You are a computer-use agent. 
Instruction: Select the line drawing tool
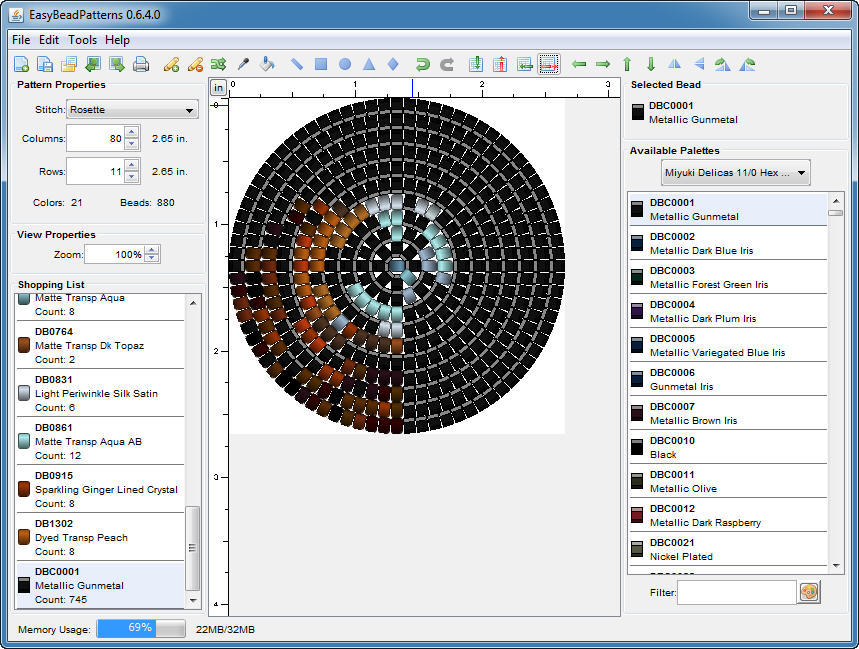(x=297, y=65)
